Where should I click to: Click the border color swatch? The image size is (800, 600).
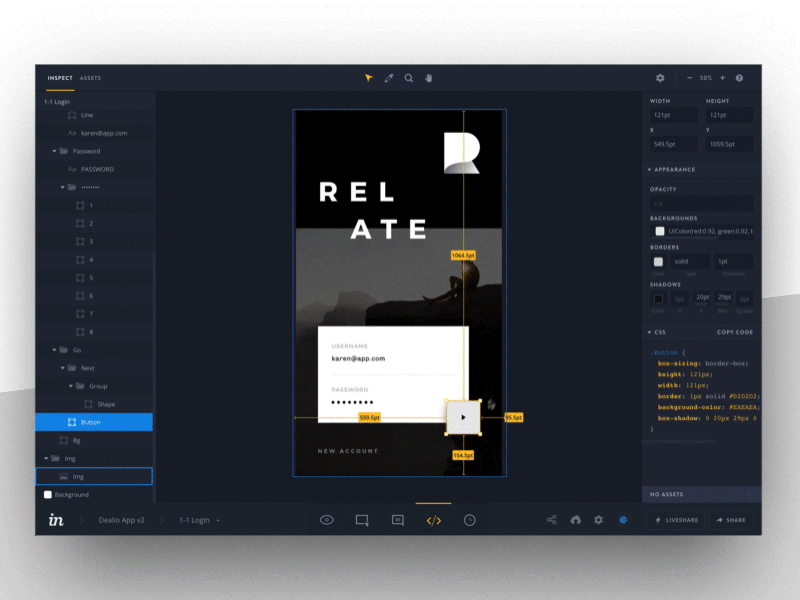pyautogui.click(x=658, y=262)
